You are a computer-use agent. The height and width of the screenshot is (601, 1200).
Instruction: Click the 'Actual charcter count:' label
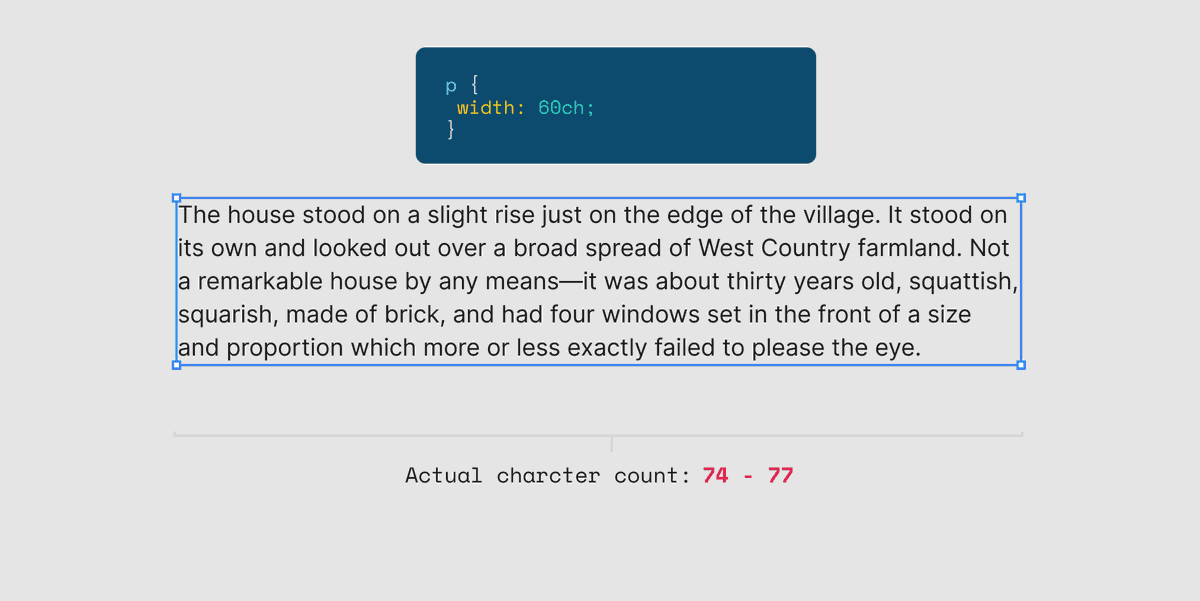pos(548,475)
